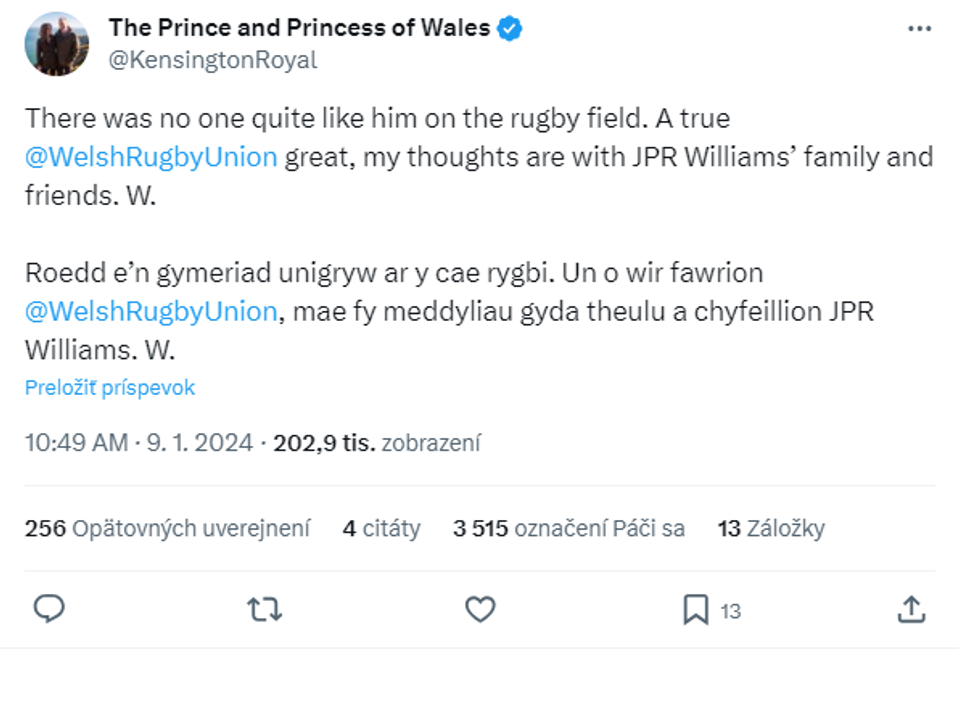
Task: View 3 515 označení Páči sa list
Action: [568, 528]
